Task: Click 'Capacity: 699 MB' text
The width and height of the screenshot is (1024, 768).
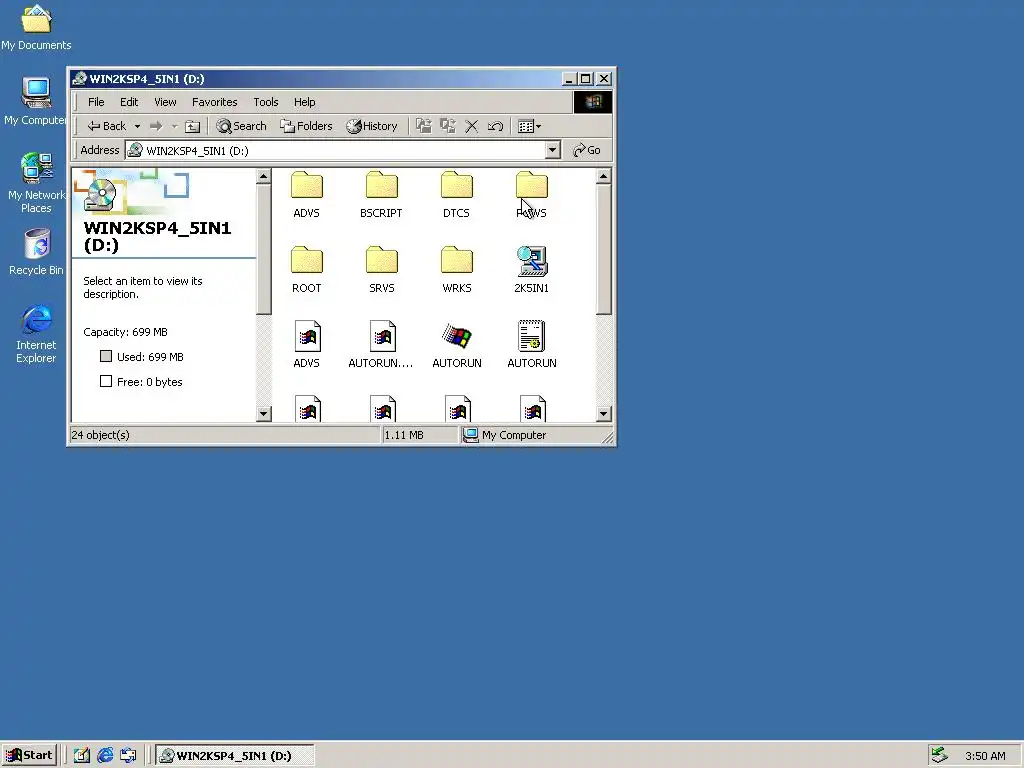Action: tap(125, 332)
